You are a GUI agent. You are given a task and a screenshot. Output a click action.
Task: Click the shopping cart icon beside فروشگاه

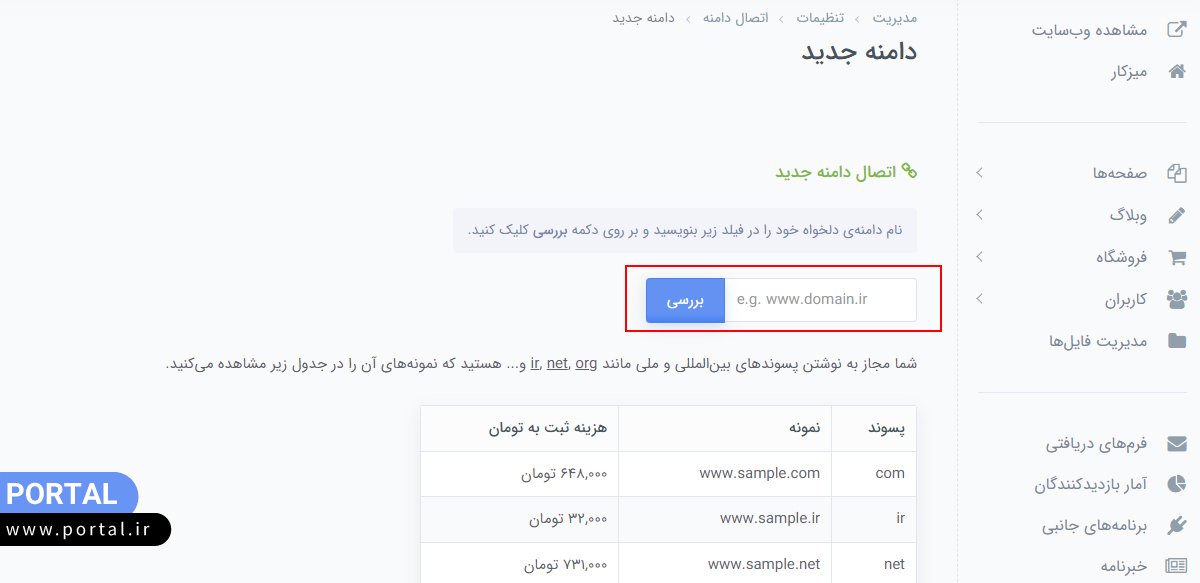(1177, 257)
